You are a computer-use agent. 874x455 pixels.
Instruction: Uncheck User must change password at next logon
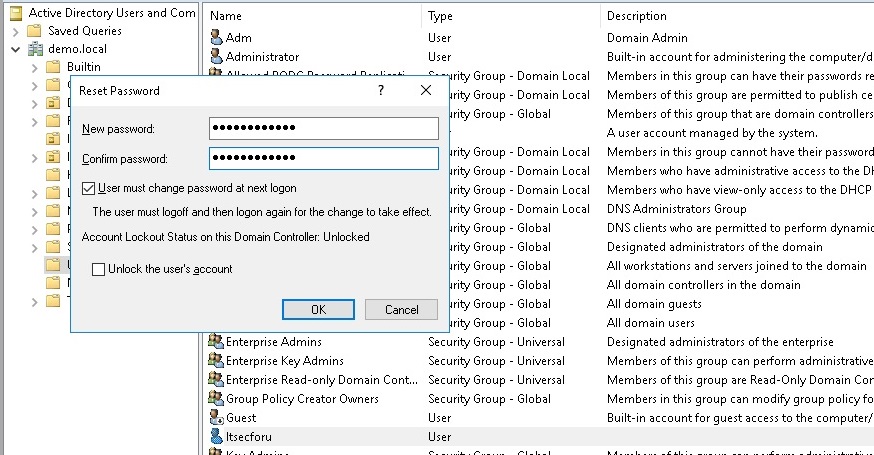pyautogui.click(x=90, y=188)
